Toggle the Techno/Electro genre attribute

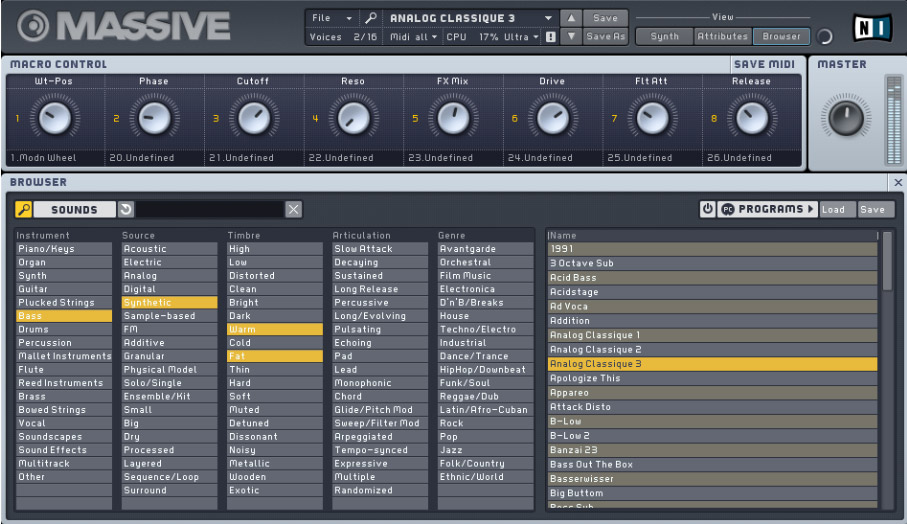coord(485,329)
